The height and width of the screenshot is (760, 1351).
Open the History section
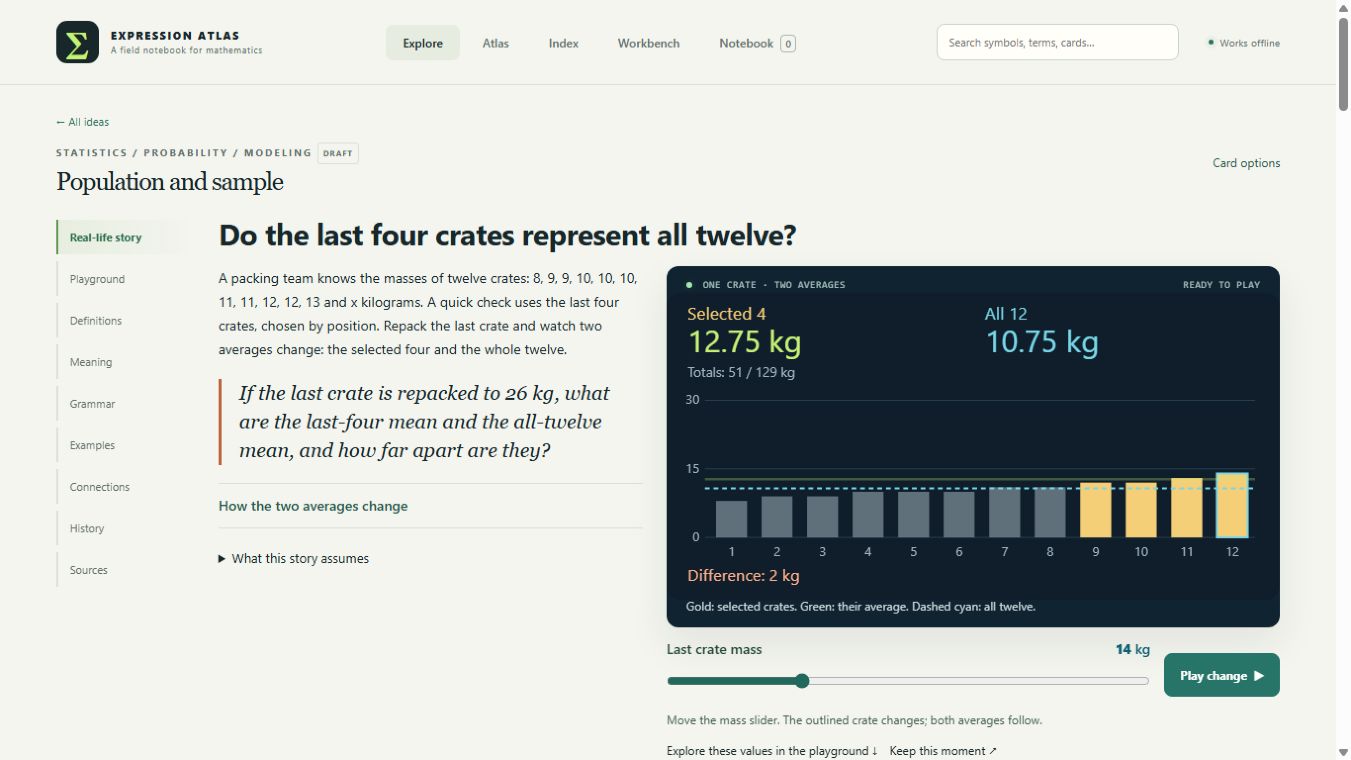[122, 528]
